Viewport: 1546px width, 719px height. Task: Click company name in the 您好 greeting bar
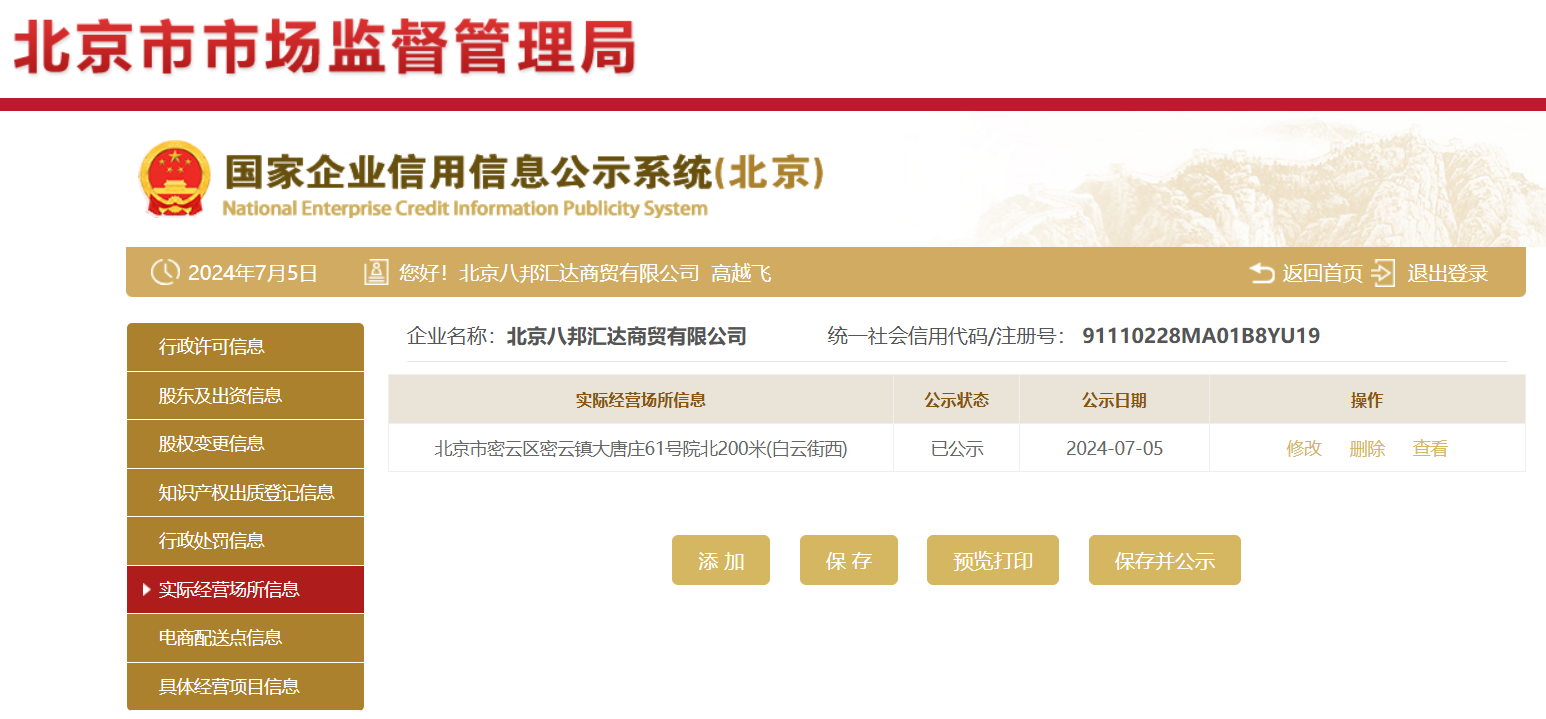pyautogui.click(x=579, y=273)
